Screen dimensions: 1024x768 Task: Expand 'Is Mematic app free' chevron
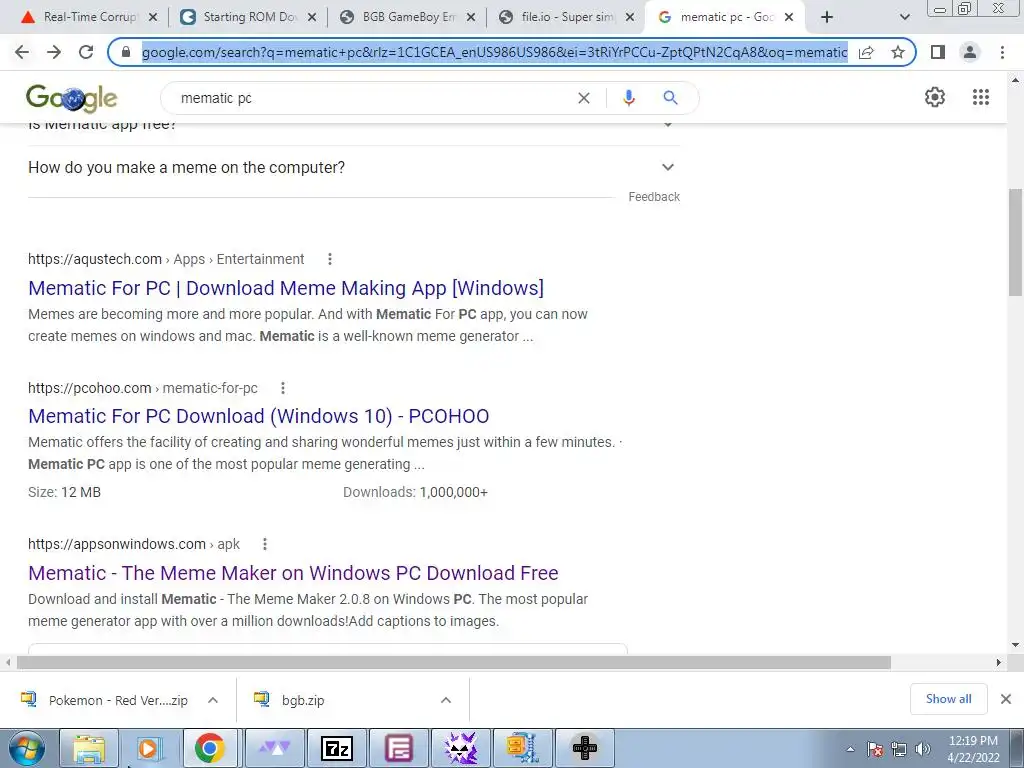click(667, 126)
